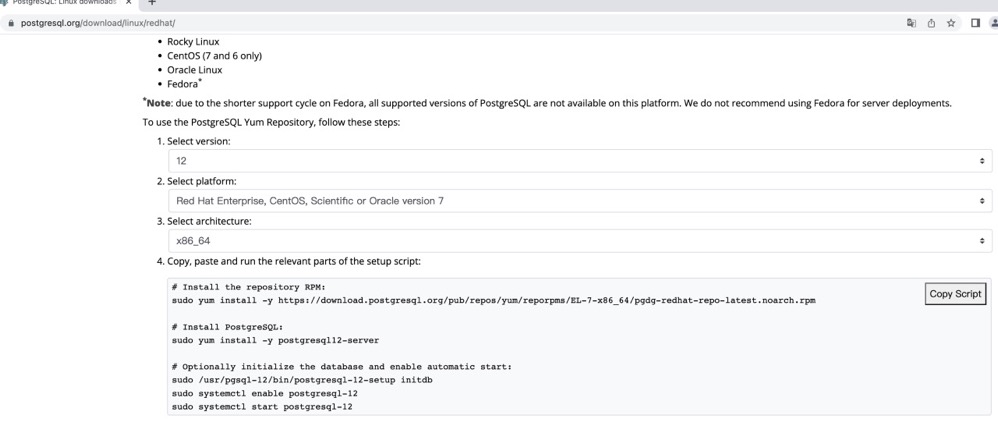Viewport: 998px width, 430px height.
Task: Click 'To use the PostgreSQL Yum Repository' text
Action: [x=271, y=122]
